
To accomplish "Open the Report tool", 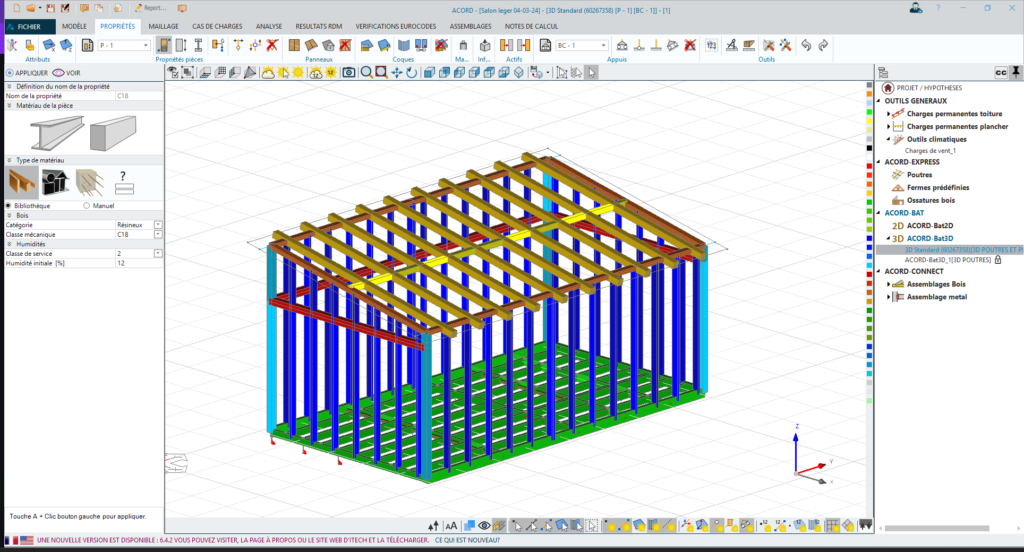I will click(150, 8).
